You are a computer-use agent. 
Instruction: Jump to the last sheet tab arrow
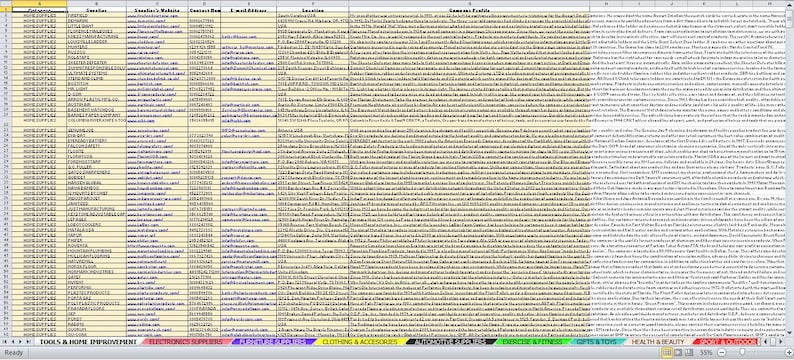tap(28, 342)
